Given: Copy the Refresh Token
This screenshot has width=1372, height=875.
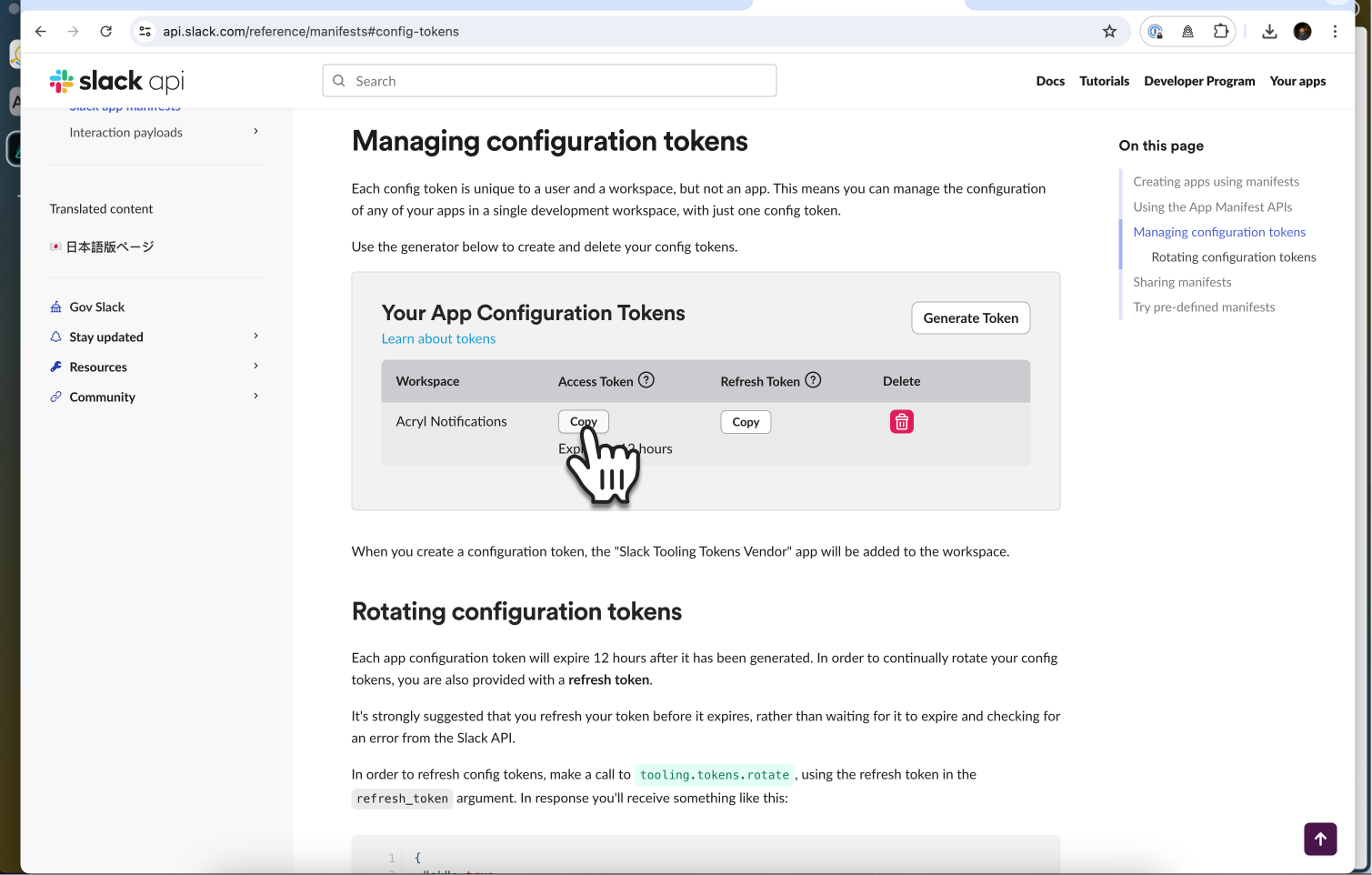Looking at the screenshot, I should click(746, 422).
